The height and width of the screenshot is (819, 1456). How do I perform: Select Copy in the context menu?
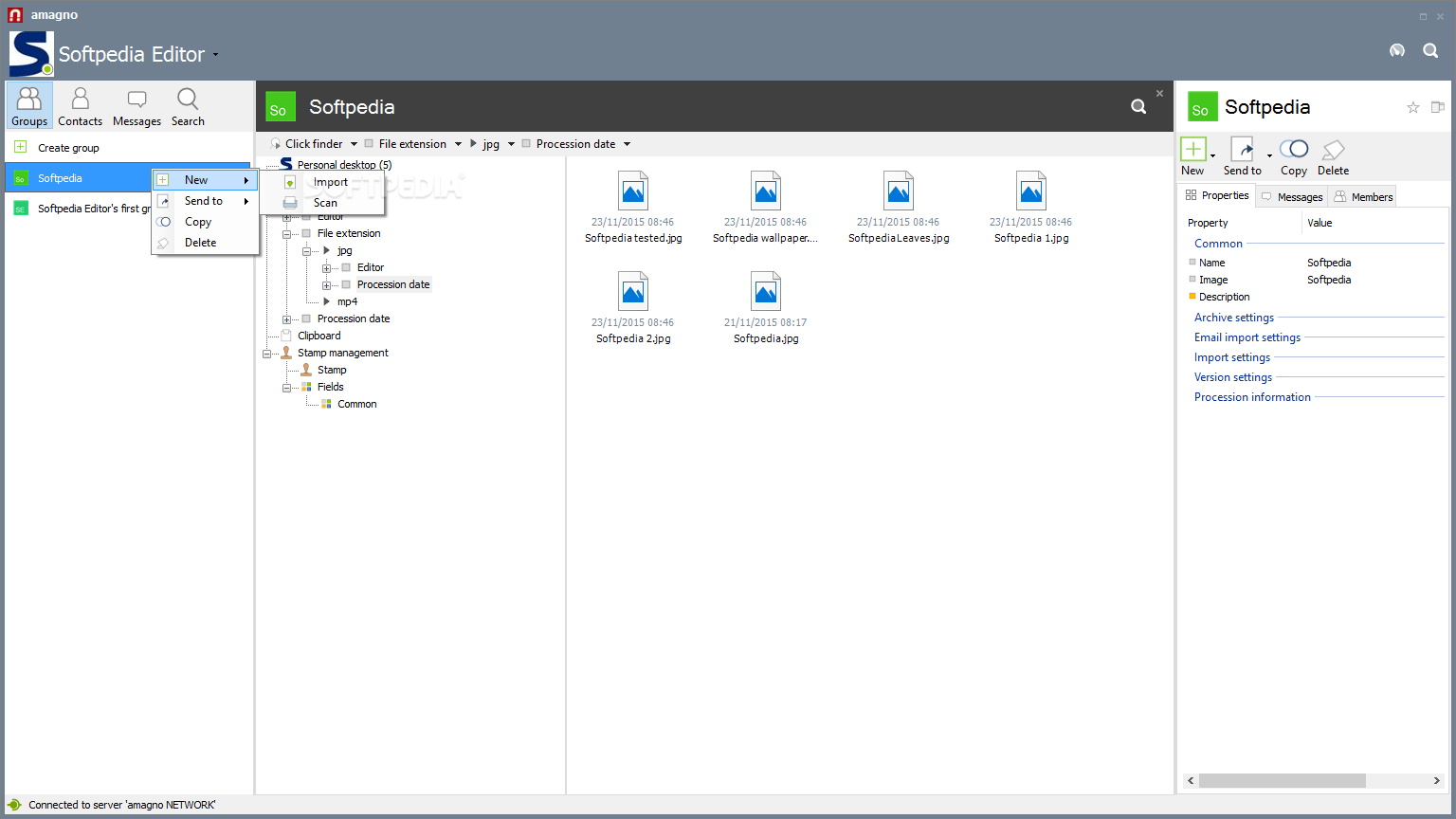click(x=205, y=222)
